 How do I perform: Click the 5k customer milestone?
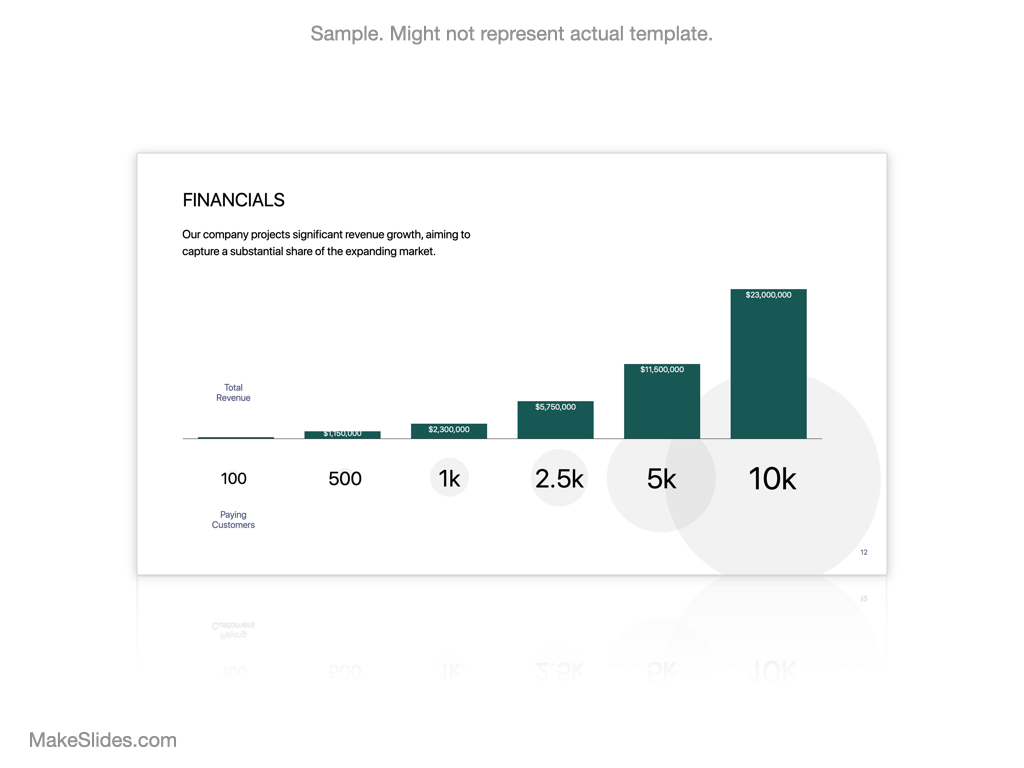(661, 479)
